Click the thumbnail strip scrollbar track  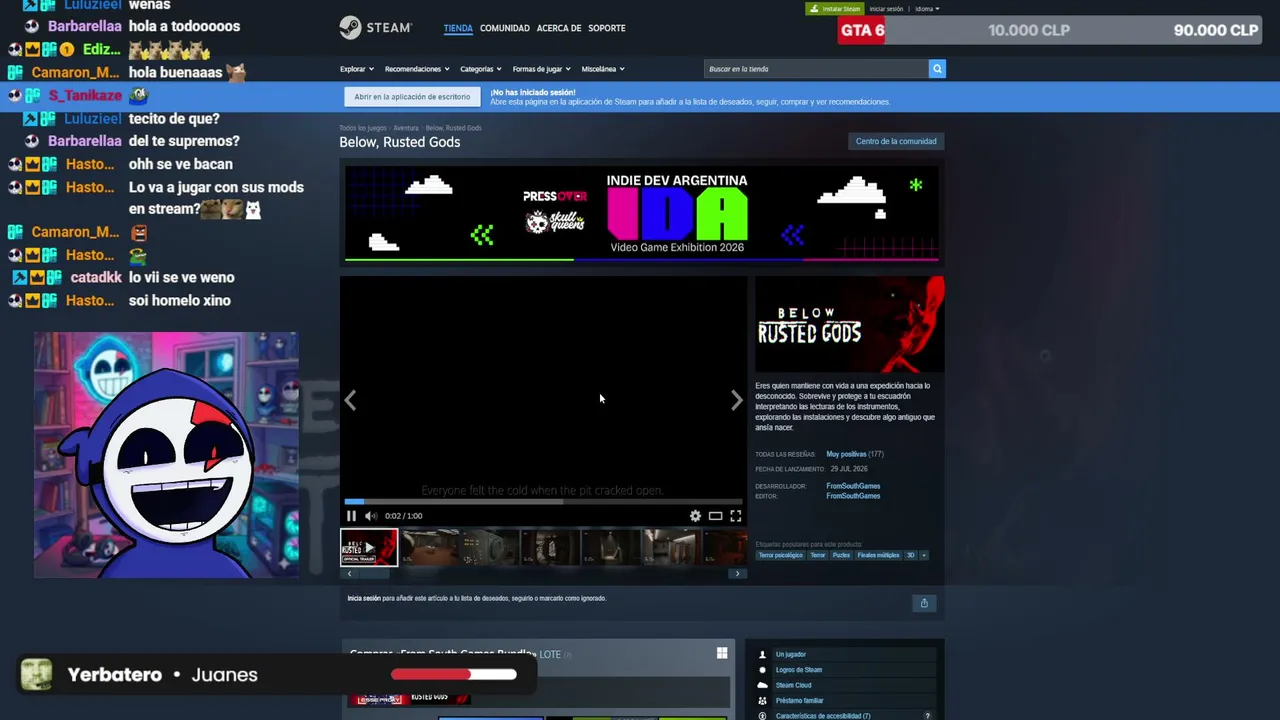[x=543, y=574]
